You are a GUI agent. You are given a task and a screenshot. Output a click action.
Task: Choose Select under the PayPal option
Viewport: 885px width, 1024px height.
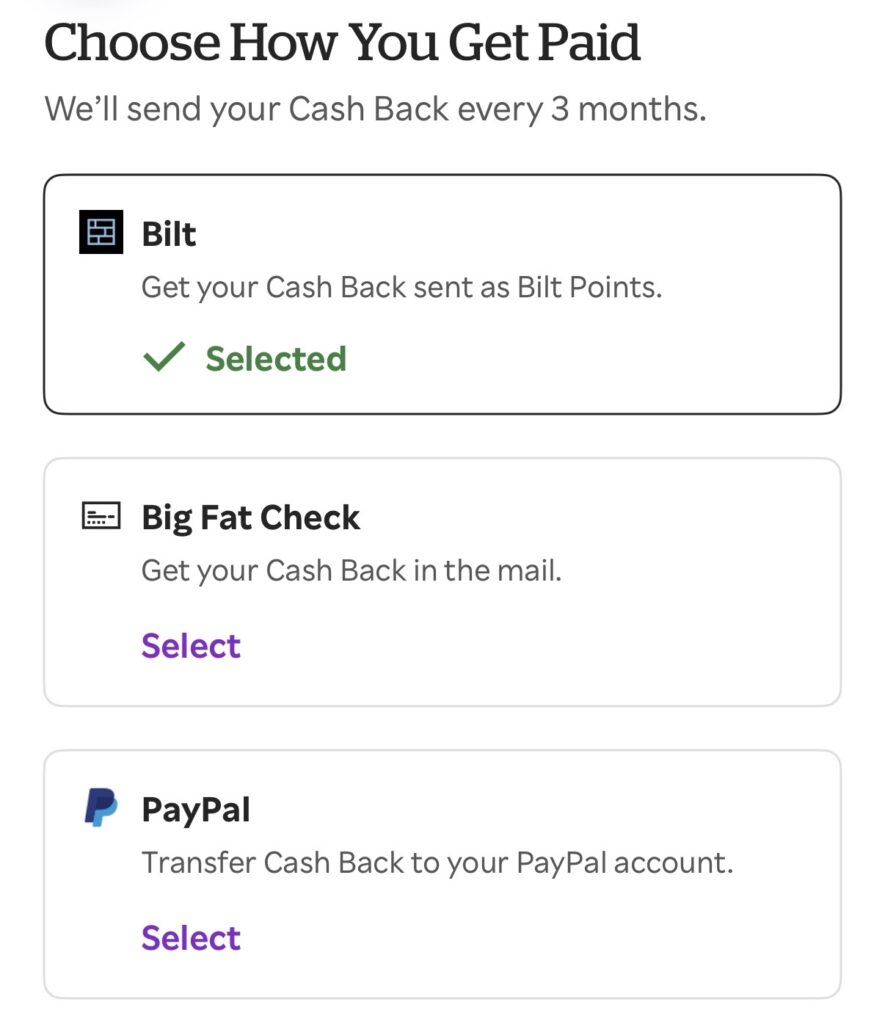click(191, 938)
